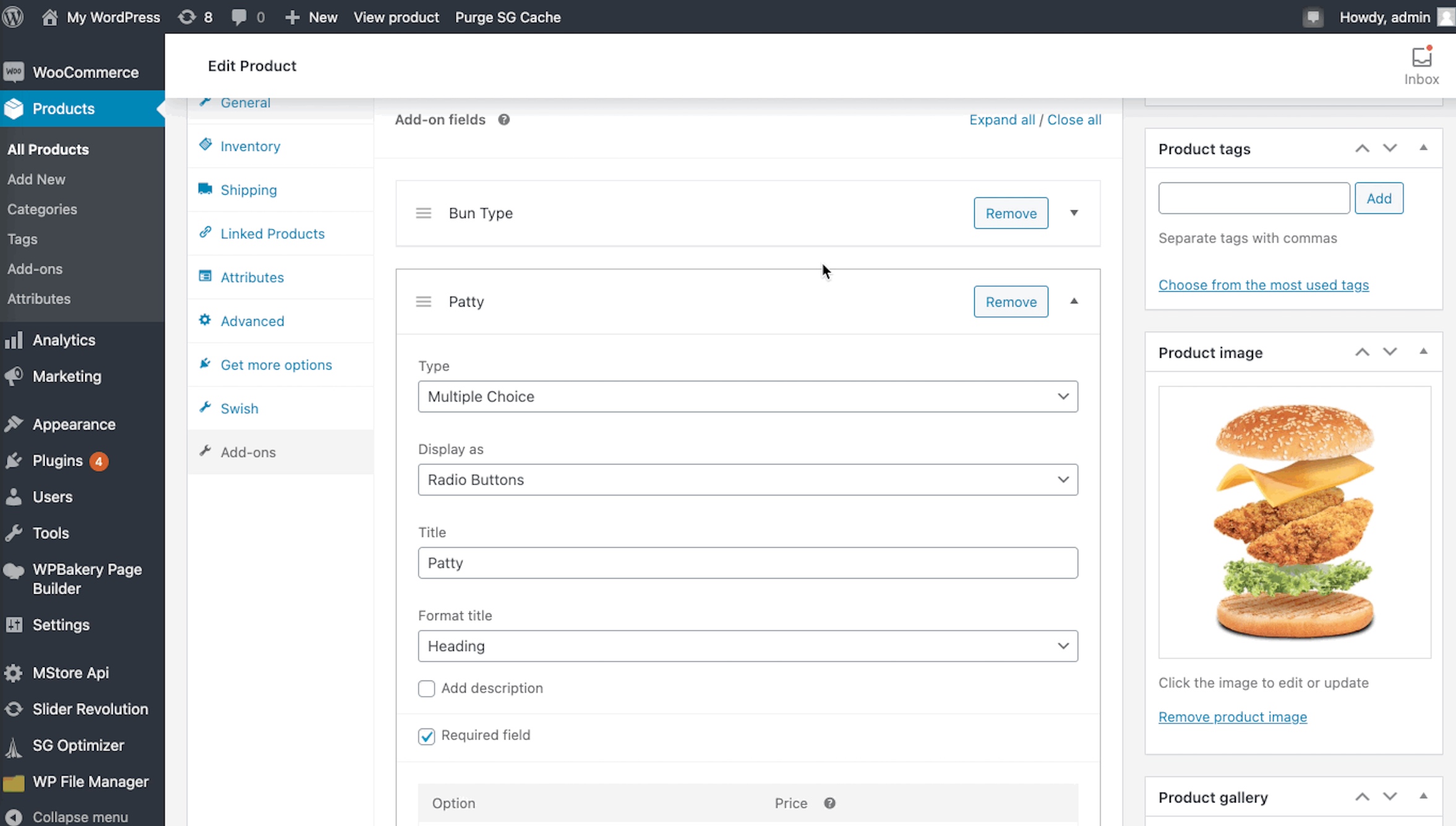
Task: Open the Inventory product data tab
Action: click(250, 147)
